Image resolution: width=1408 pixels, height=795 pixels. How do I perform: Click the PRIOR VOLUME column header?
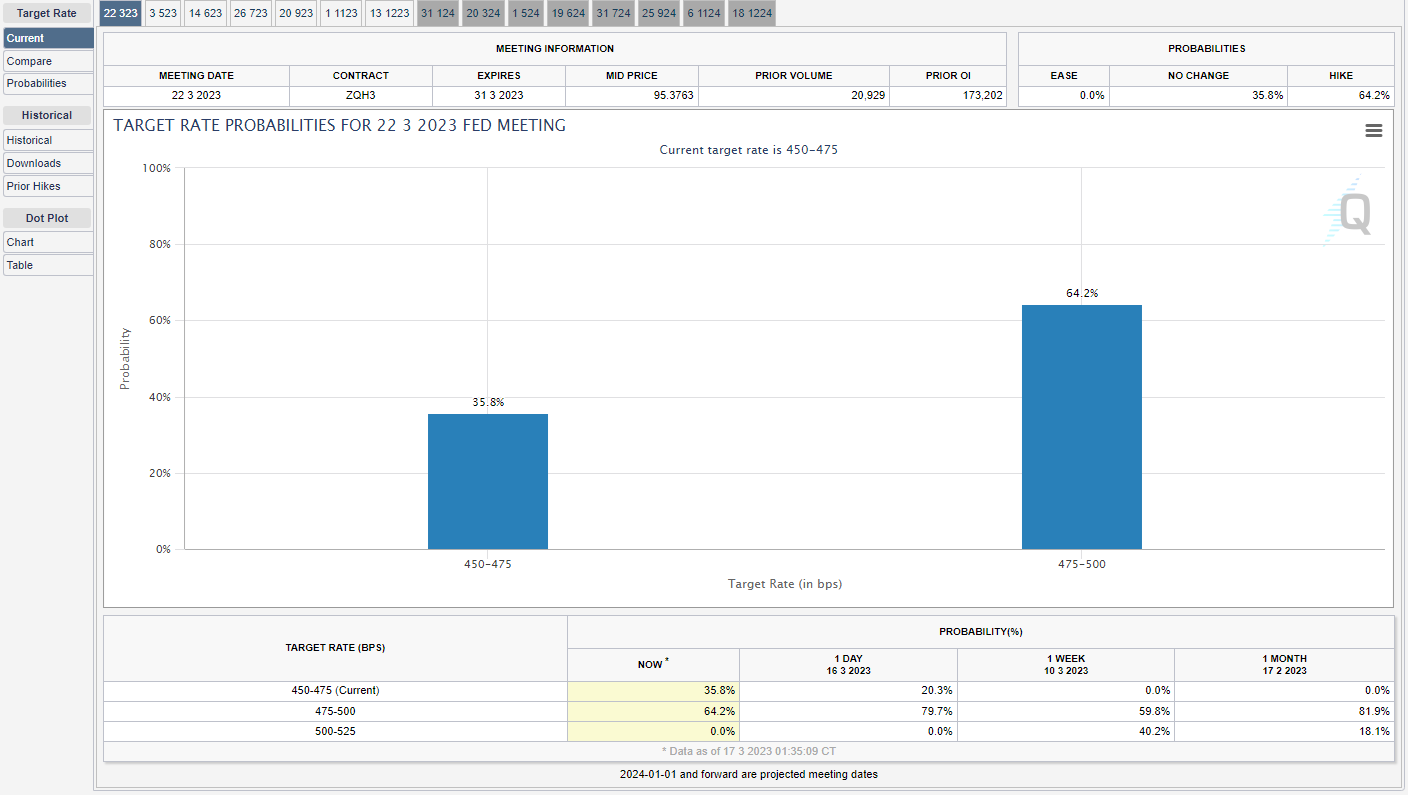click(x=794, y=76)
